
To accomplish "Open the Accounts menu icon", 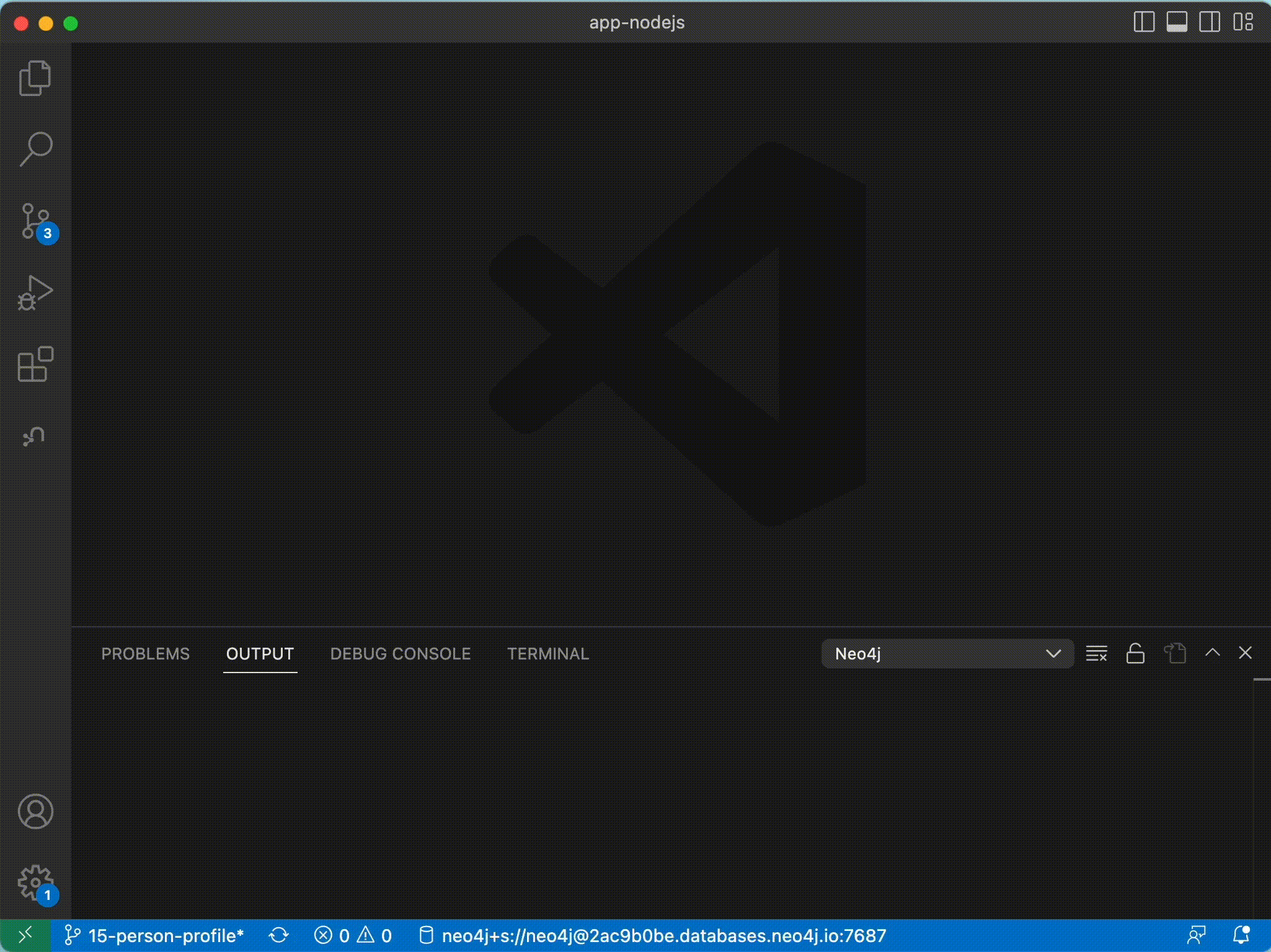I will point(35,811).
